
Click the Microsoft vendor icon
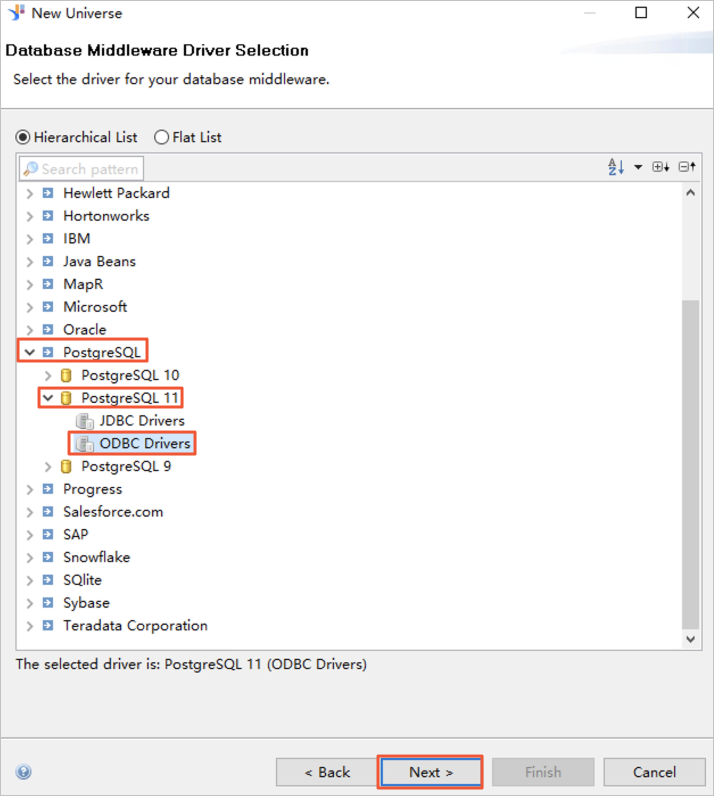pyautogui.click(x=48, y=307)
